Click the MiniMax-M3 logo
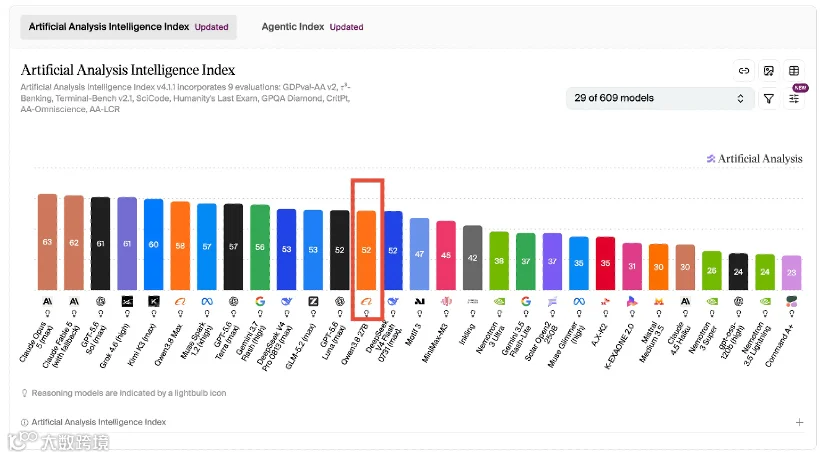The height and width of the screenshot is (458, 828). [446, 301]
